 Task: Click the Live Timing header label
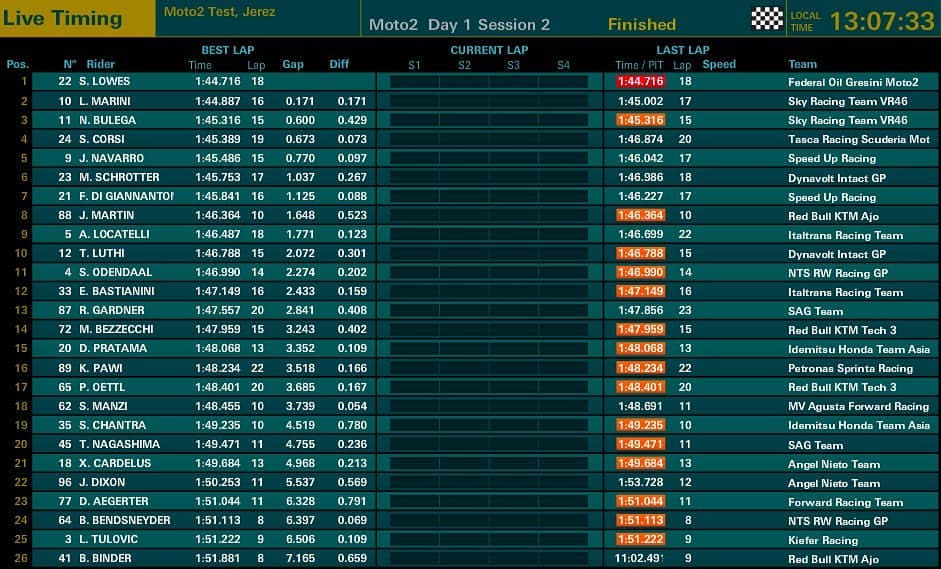pyautogui.click(x=62, y=18)
